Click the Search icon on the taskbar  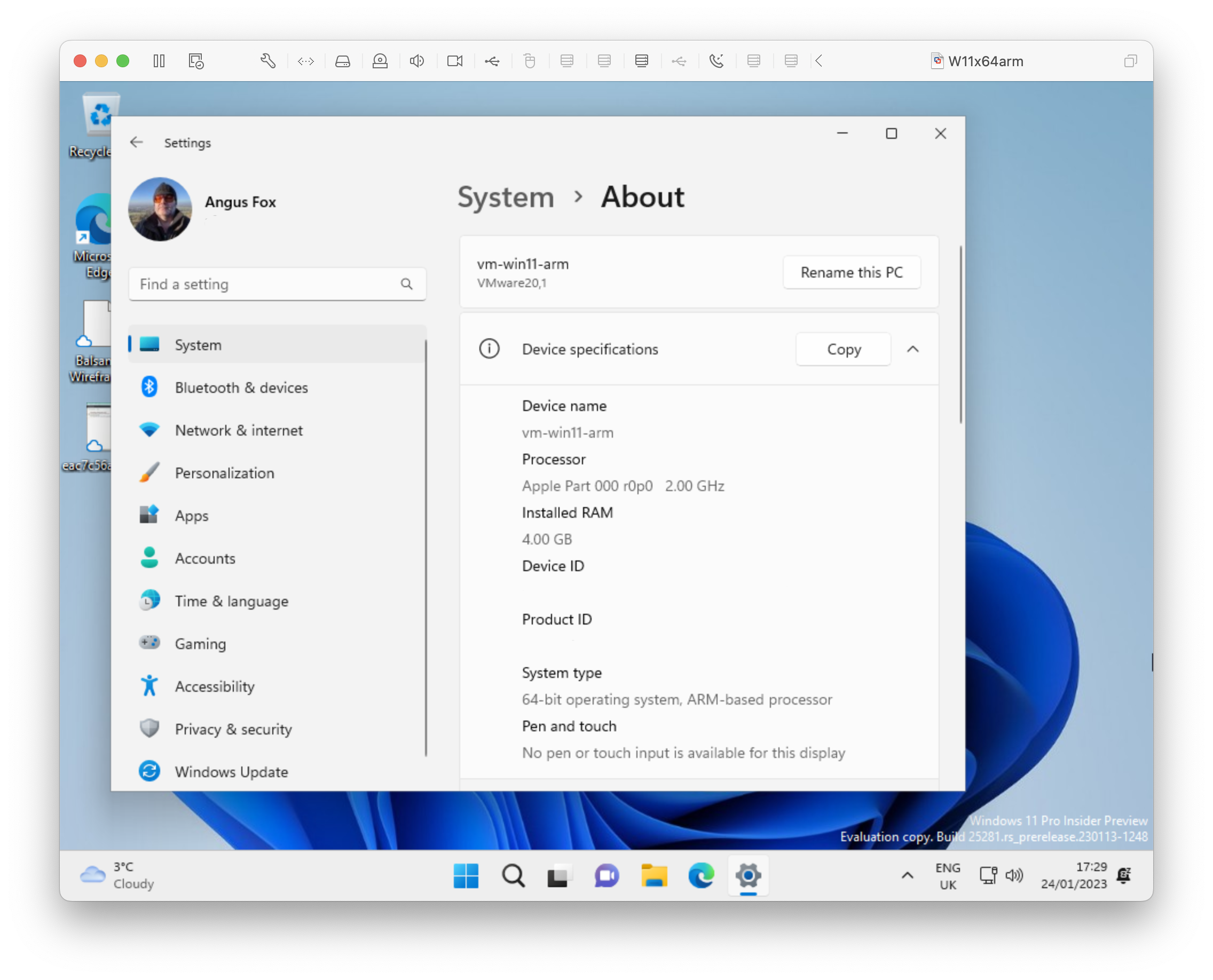[513, 875]
